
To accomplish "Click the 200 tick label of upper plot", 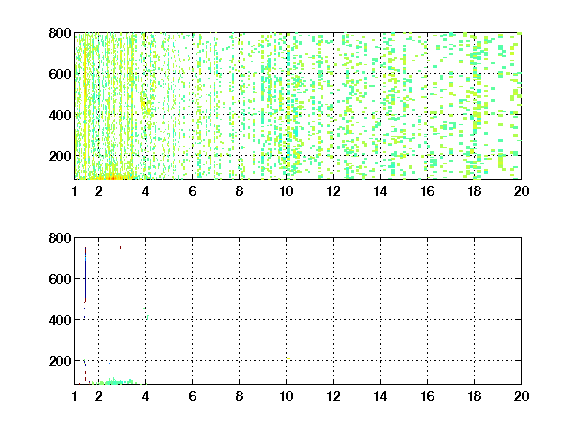I will tap(60, 156).
